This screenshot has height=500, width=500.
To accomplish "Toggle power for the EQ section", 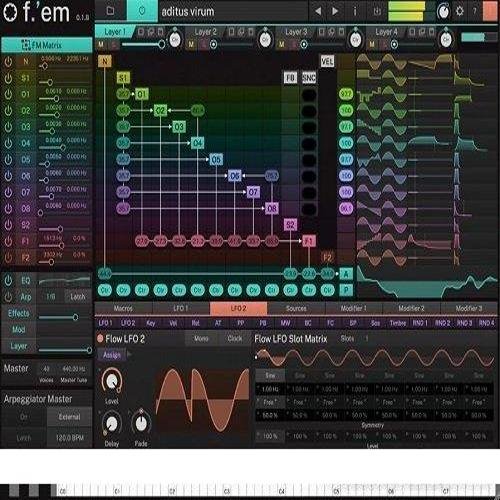I will (x=8, y=281).
